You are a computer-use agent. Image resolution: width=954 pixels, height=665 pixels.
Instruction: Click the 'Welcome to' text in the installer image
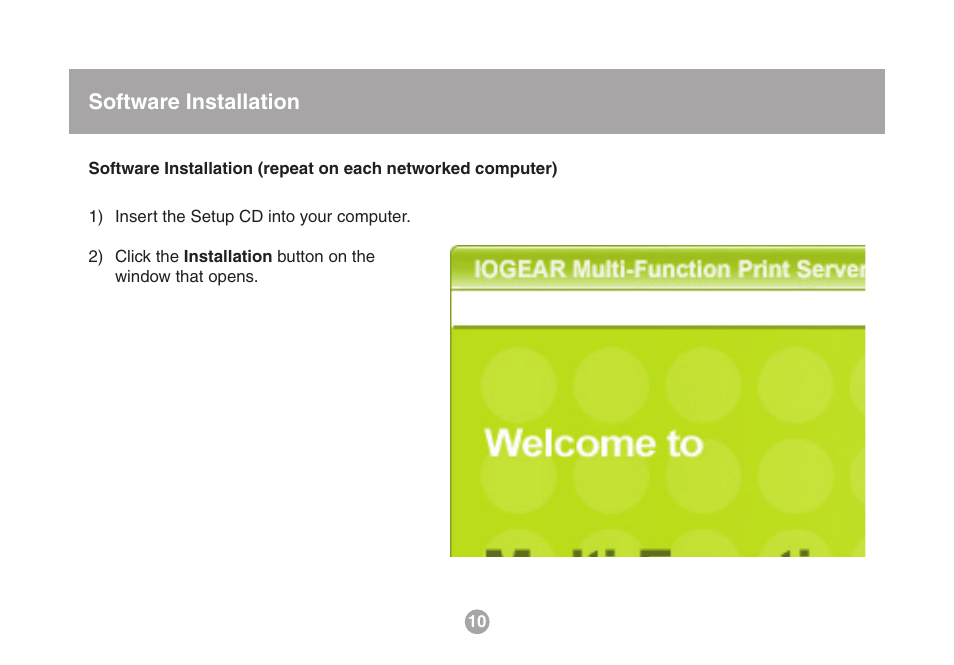tap(594, 443)
